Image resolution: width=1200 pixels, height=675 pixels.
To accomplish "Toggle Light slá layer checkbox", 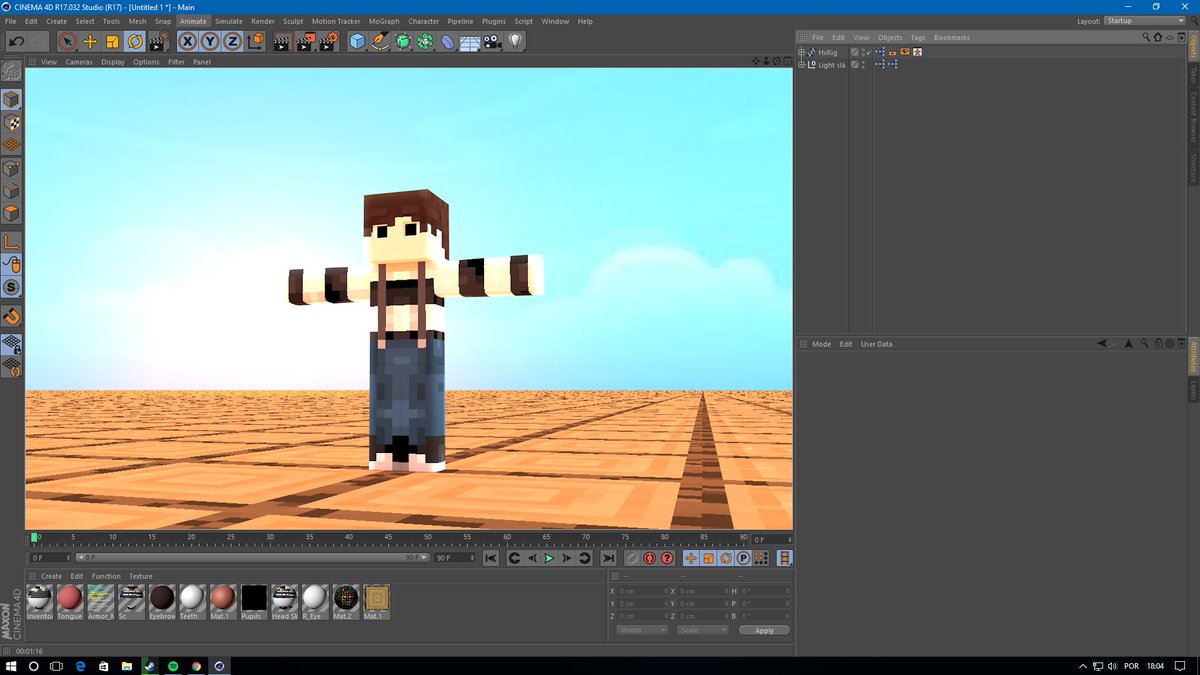I will tap(854, 64).
